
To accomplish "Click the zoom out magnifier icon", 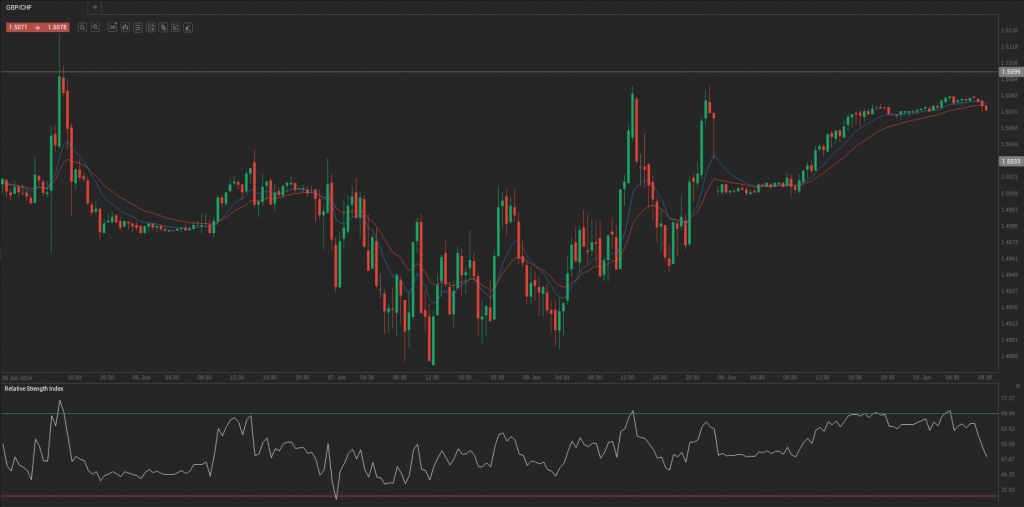I will coord(95,27).
